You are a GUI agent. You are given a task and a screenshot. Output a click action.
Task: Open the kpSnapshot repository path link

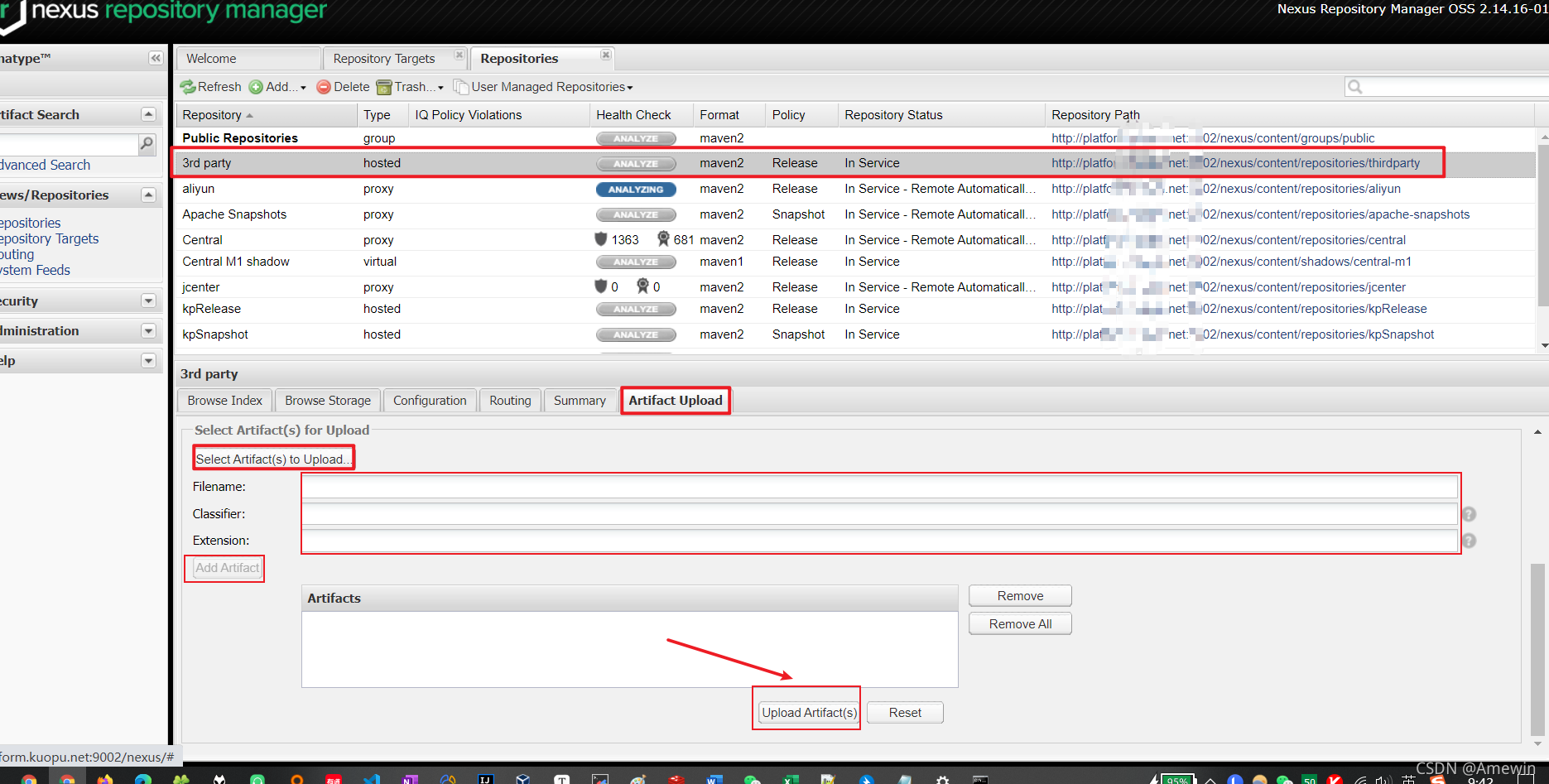[x=1243, y=334]
